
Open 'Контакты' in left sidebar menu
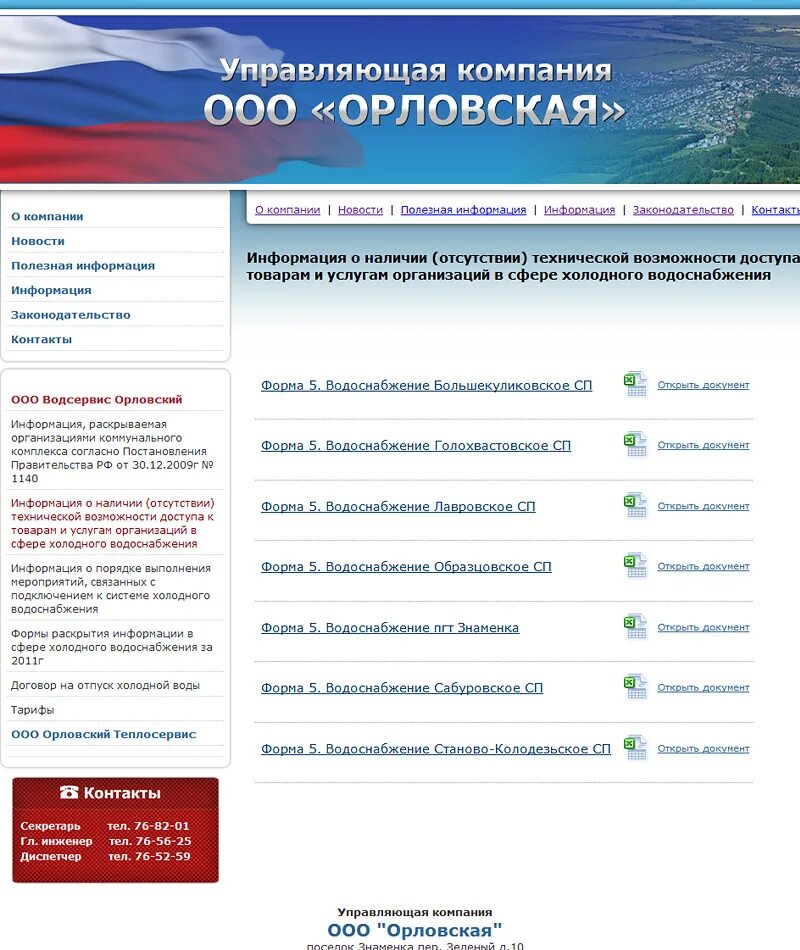pyautogui.click(x=41, y=339)
